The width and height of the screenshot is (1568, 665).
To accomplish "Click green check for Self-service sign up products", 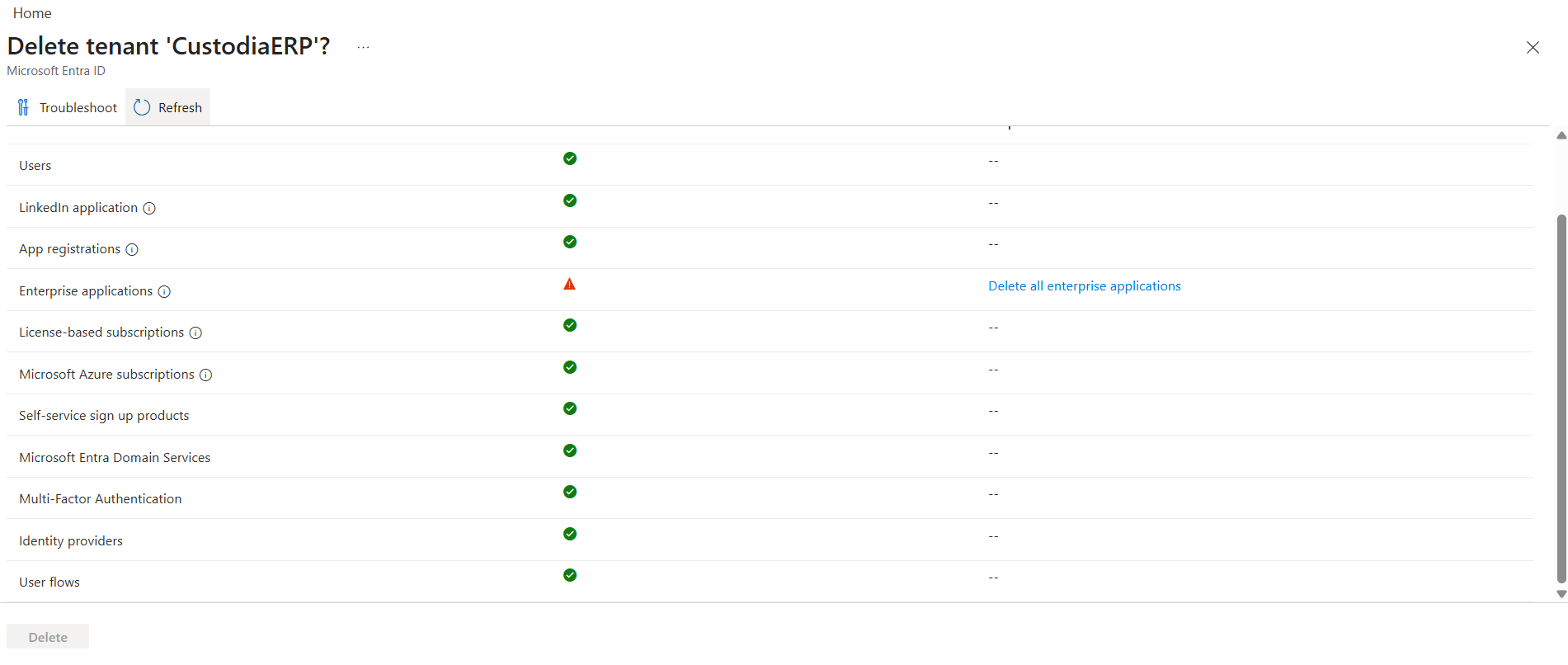I will point(570,408).
